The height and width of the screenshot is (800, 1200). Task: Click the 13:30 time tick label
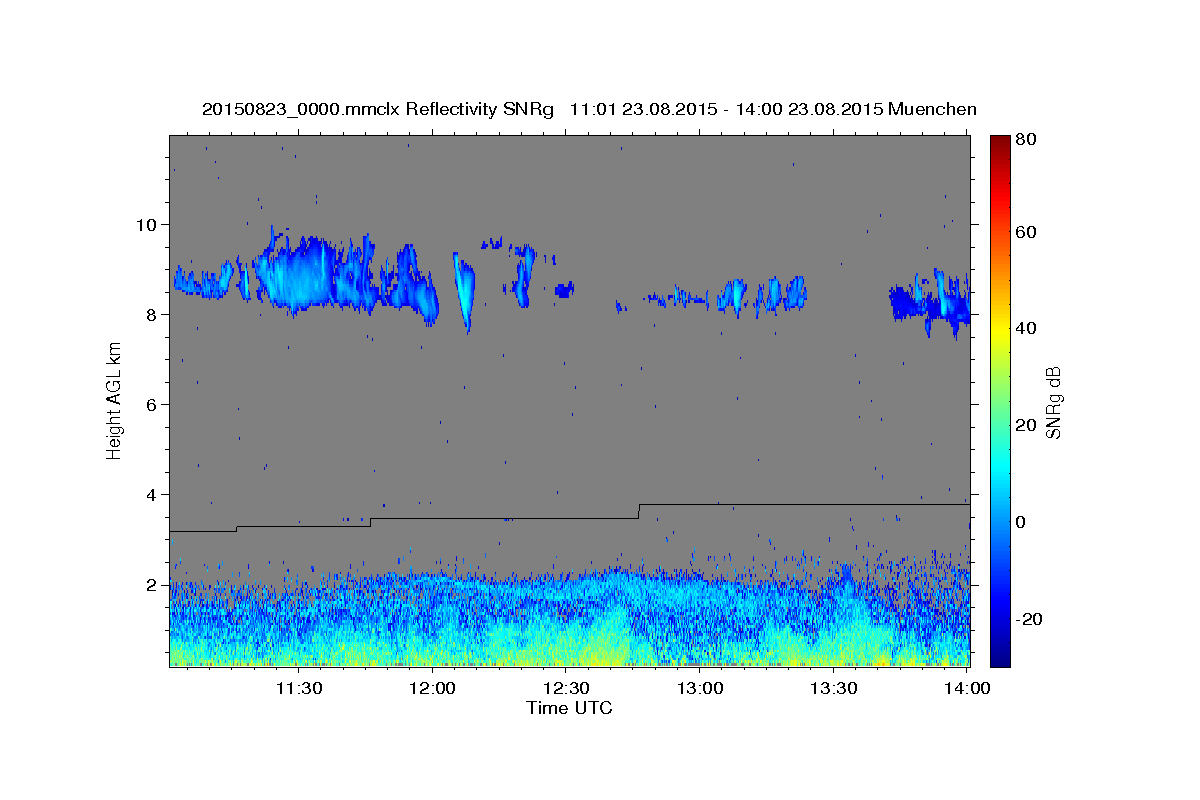(833, 688)
